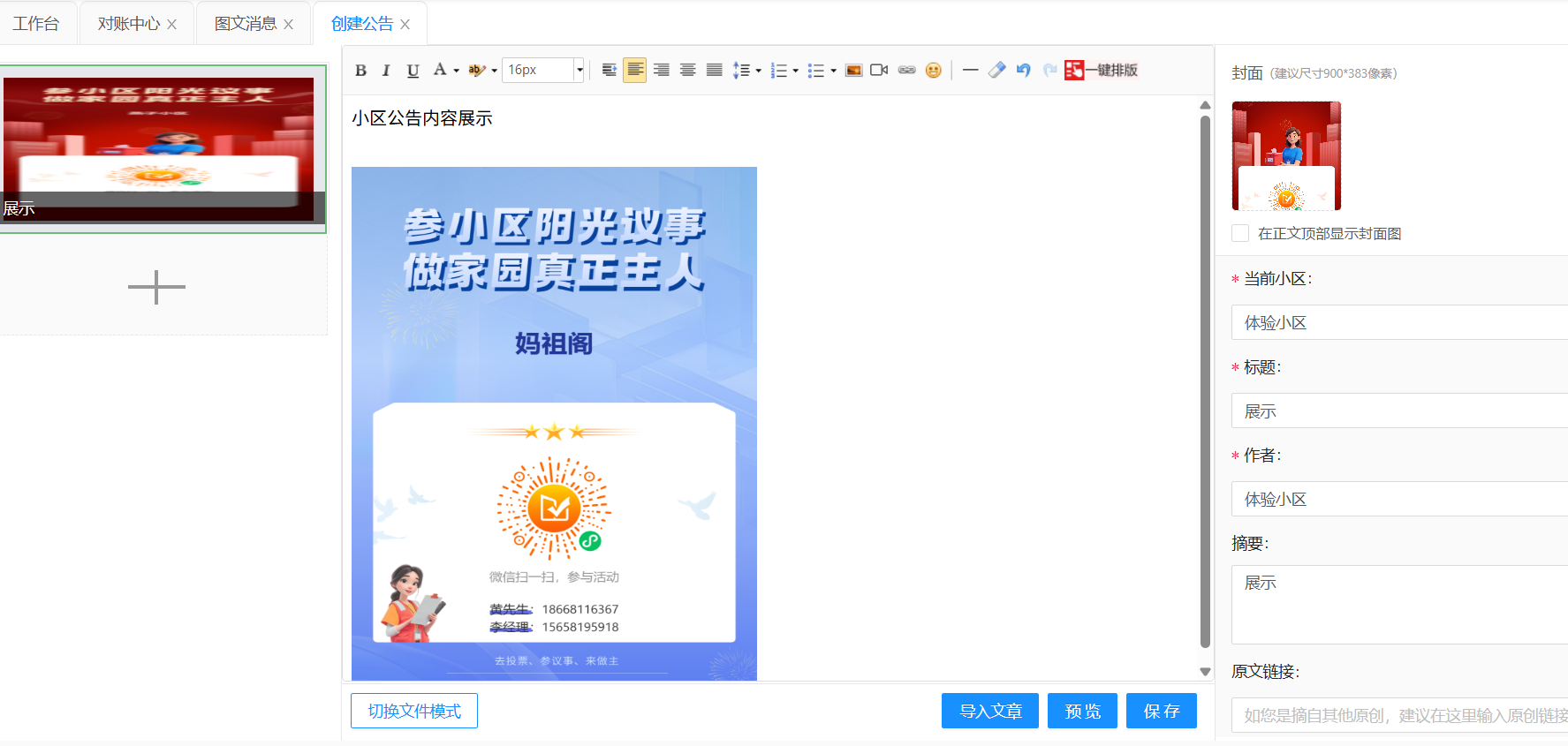
Task: Clear formatting with the eraser icon
Action: [x=996, y=71]
